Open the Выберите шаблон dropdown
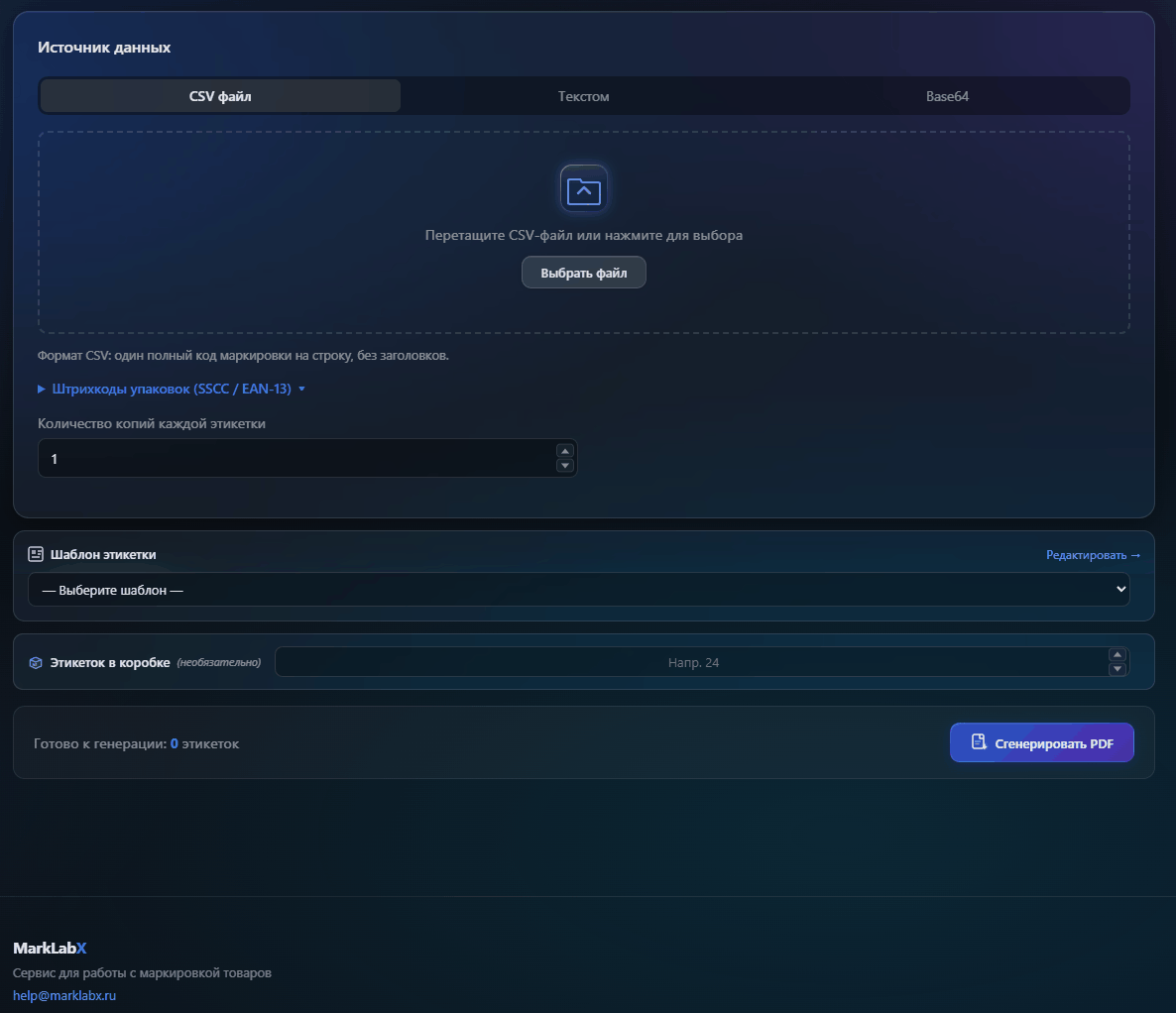The width and height of the screenshot is (1176, 1013). click(x=578, y=590)
